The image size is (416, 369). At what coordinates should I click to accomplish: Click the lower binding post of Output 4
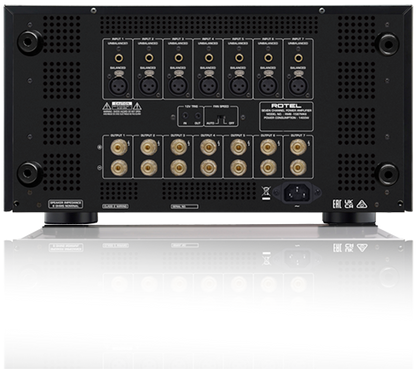click(x=209, y=167)
